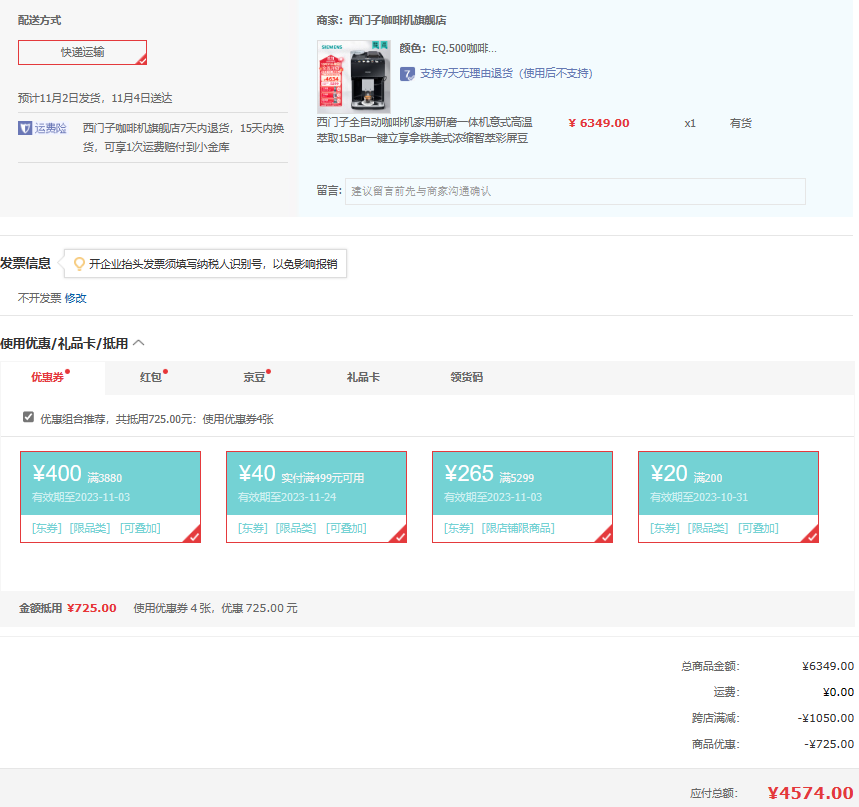This screenshot has height=807, width=859.
Task: Click the checkmark corner on ¥20 coupon
Action: [811, 535]
